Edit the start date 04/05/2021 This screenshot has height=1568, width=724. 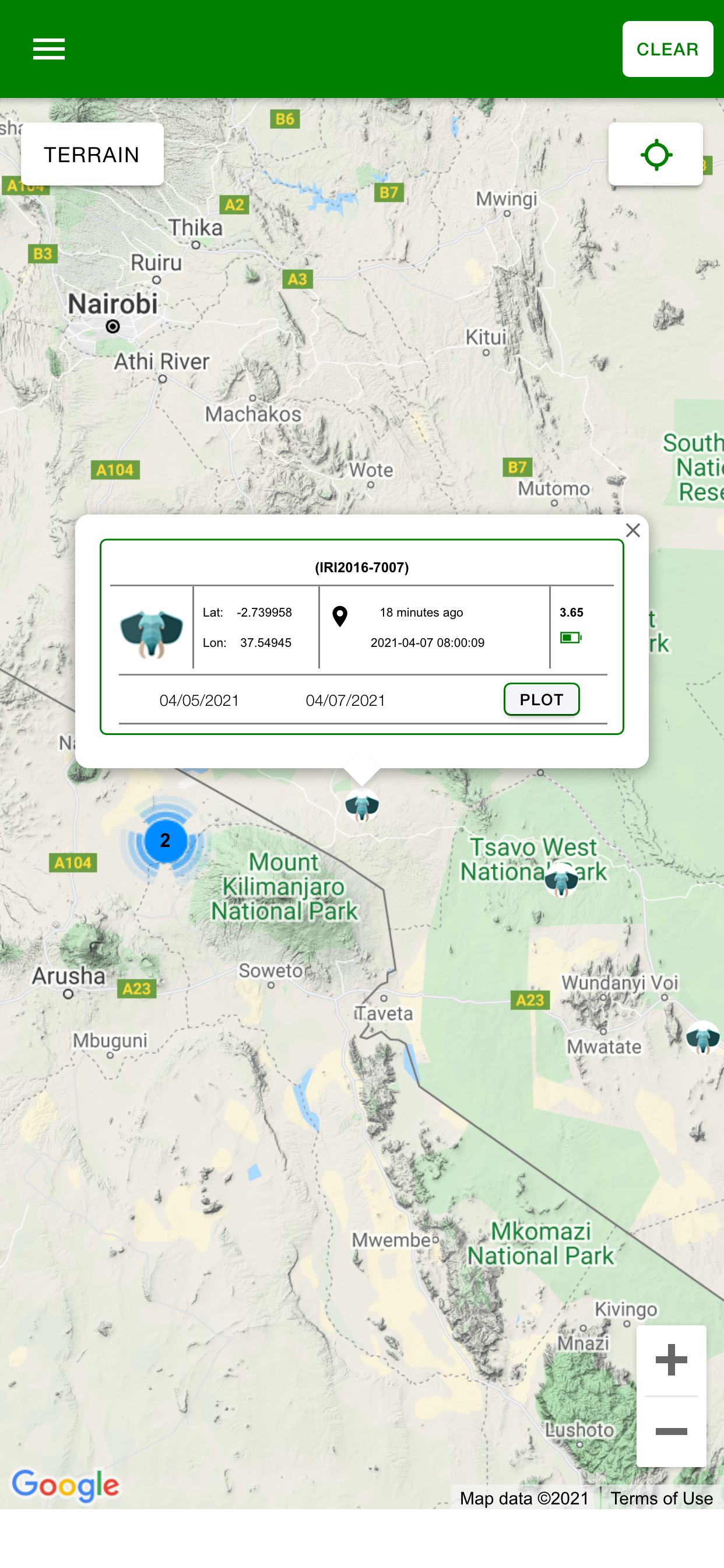[199, 701]
